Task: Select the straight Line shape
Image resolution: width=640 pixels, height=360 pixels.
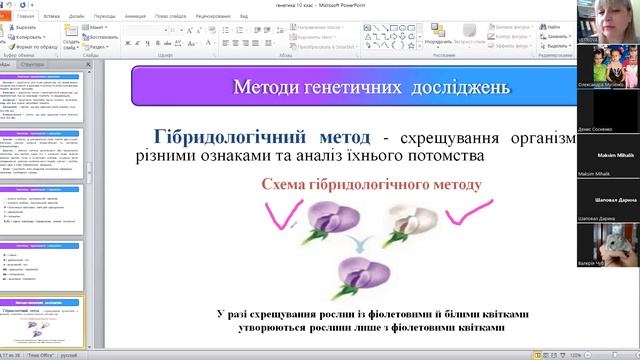Action: [x=376, y=28]
